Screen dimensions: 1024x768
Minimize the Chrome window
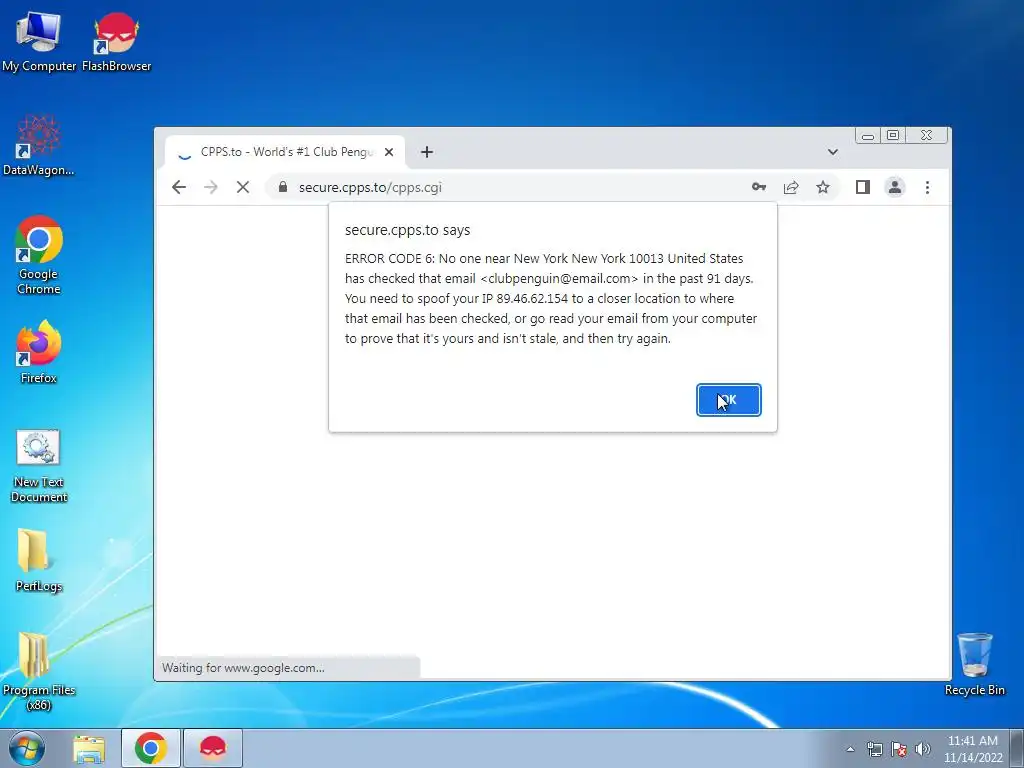pyautogui.click(x=867, y=136)
